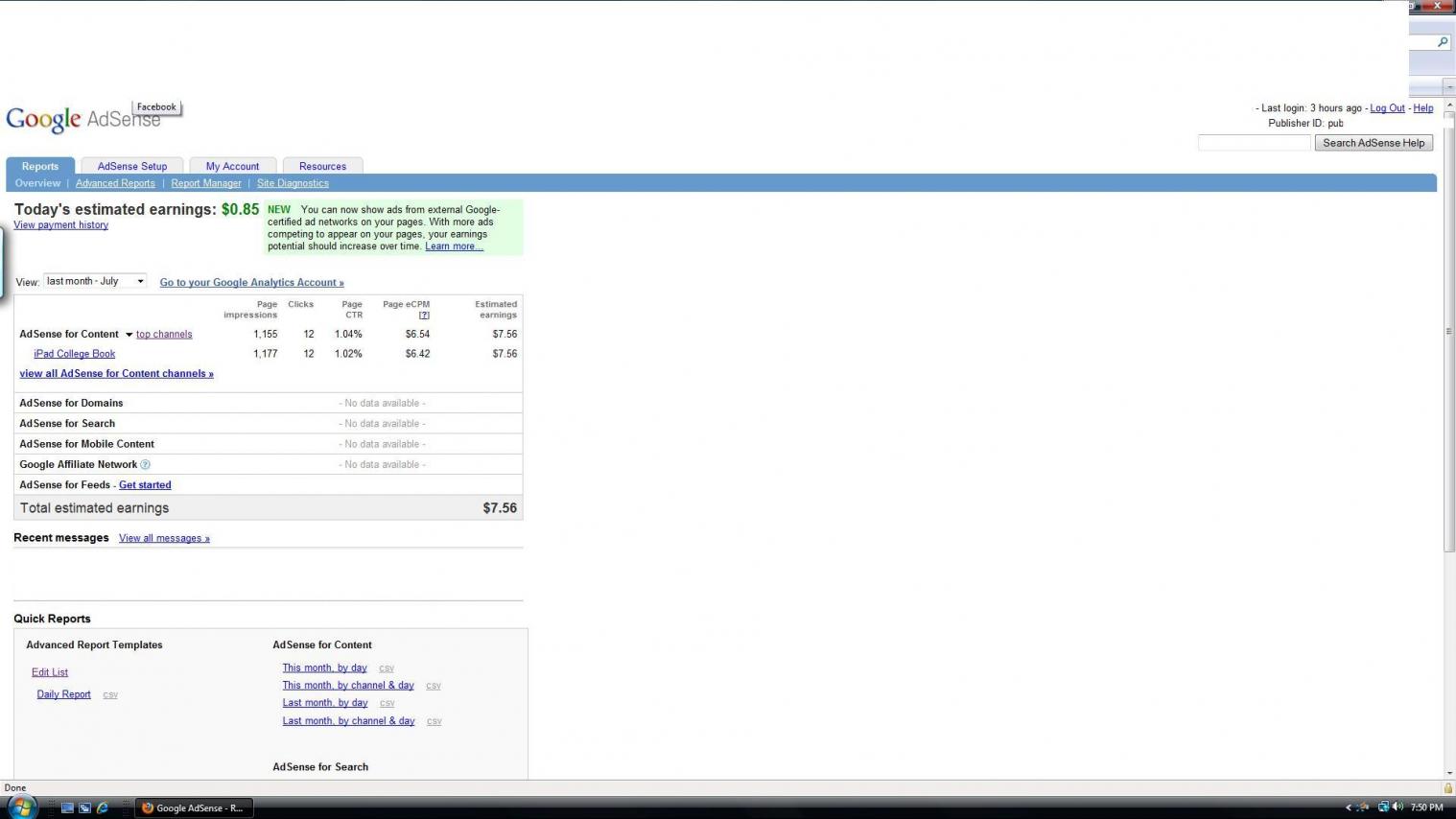
Task: Click the AdSense for Mobile Content row label
Action: pyautogui.click(x=86, y=444)
